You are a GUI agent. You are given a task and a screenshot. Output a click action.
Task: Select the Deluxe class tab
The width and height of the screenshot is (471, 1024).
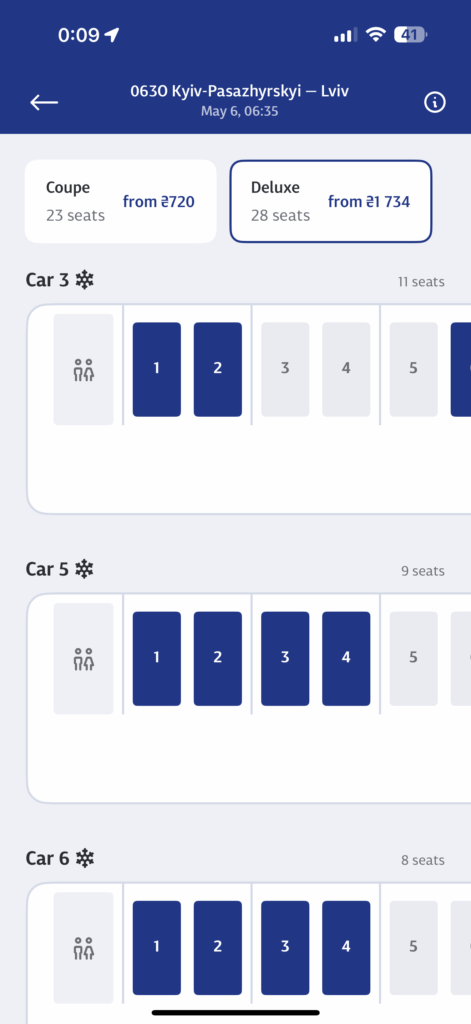coord(331,201)
